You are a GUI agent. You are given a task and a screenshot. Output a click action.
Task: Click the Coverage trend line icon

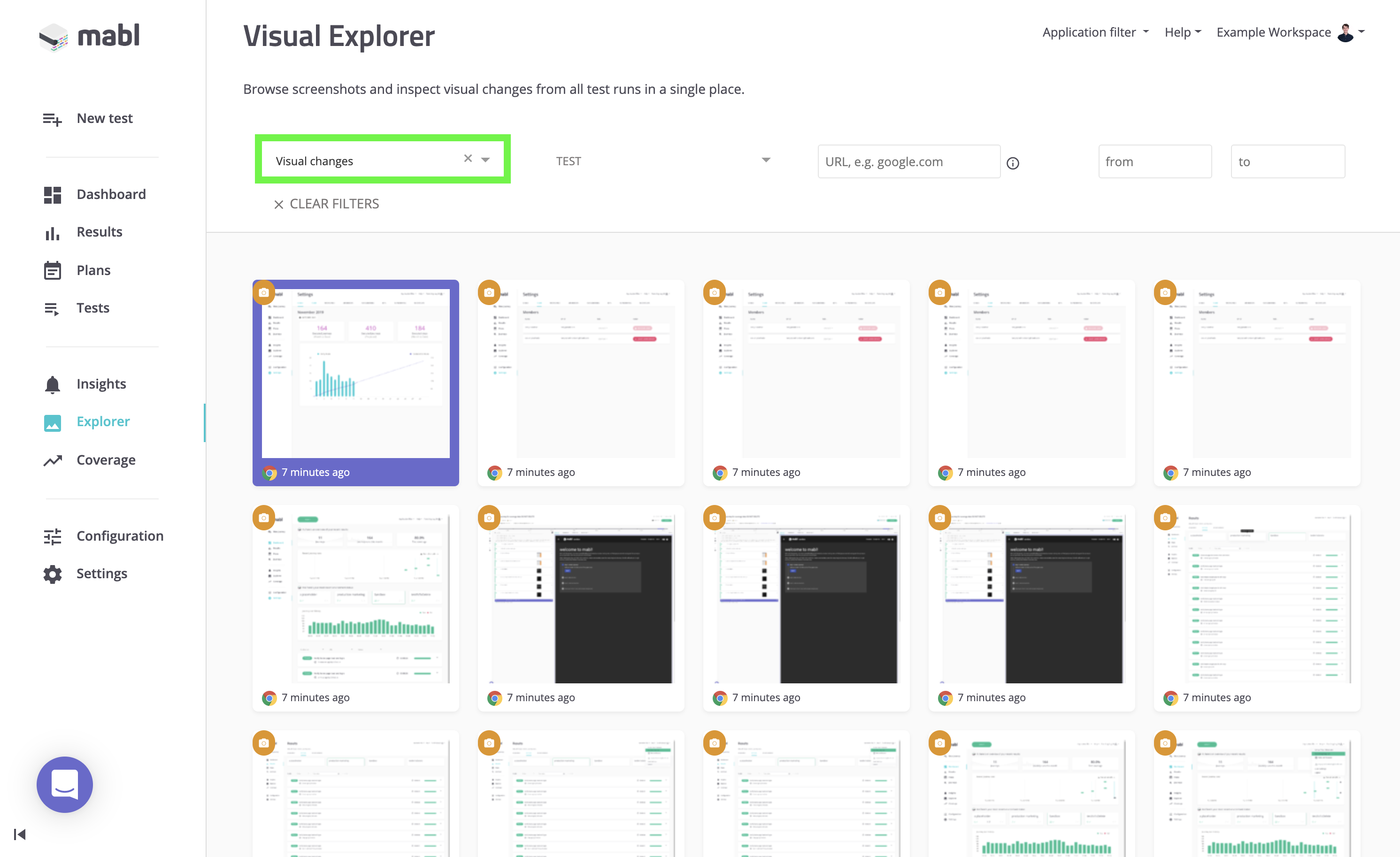(x=52, y=460)
